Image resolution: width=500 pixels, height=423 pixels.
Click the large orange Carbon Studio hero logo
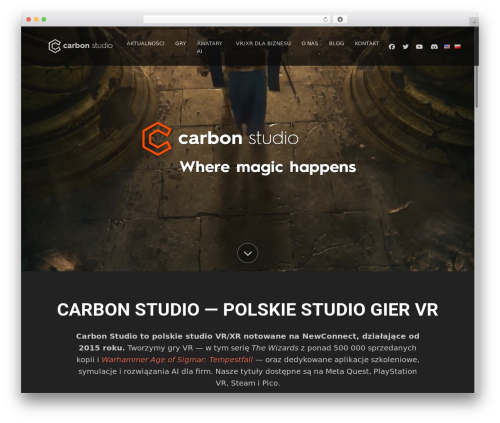[x=220, y=139]
